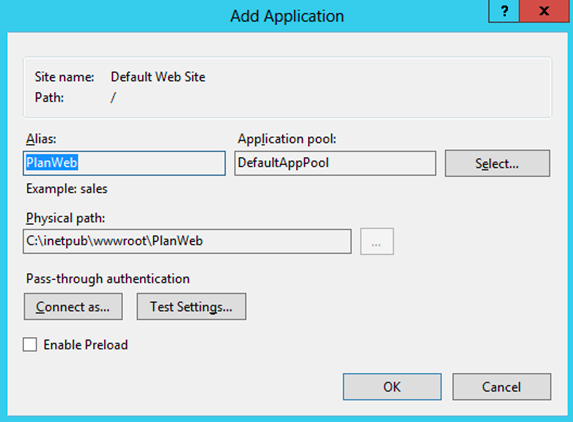Click the Physical path text box
The height and width of the screenshot is (422, 573).
tap(187, 241)
